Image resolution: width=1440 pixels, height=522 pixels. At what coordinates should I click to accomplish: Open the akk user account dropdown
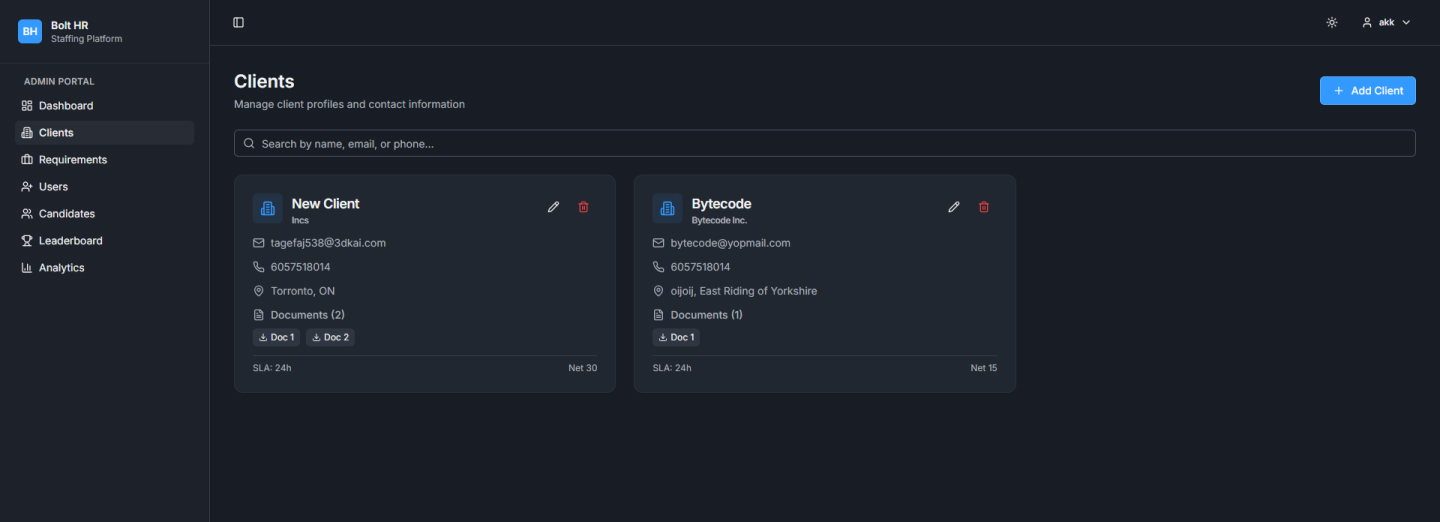pyautogui.click(x=1385, y=22)
